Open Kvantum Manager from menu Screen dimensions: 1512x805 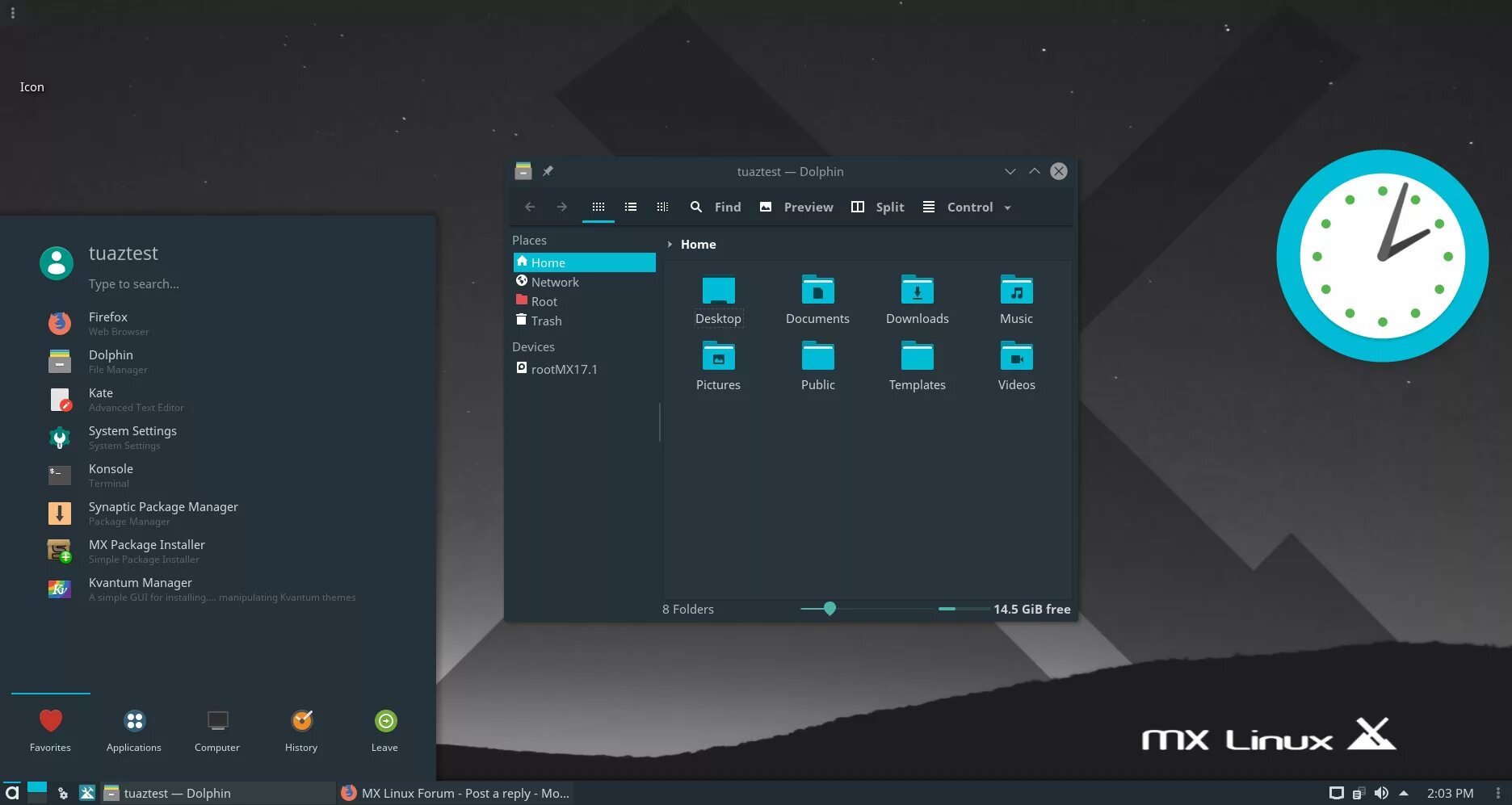218,589
